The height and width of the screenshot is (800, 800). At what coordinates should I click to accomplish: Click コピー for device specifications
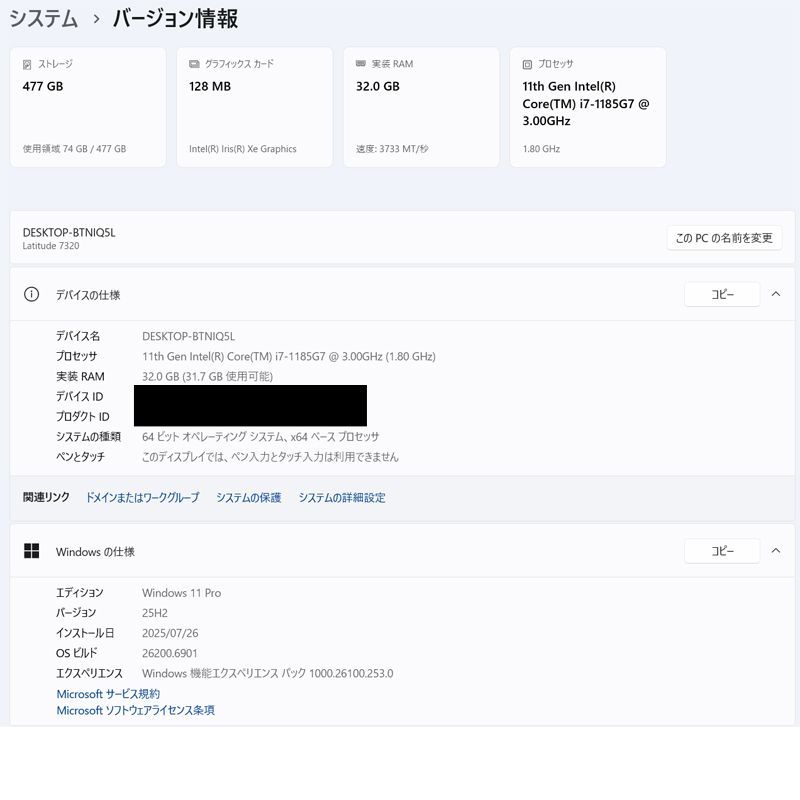click(x=722, y=294)
